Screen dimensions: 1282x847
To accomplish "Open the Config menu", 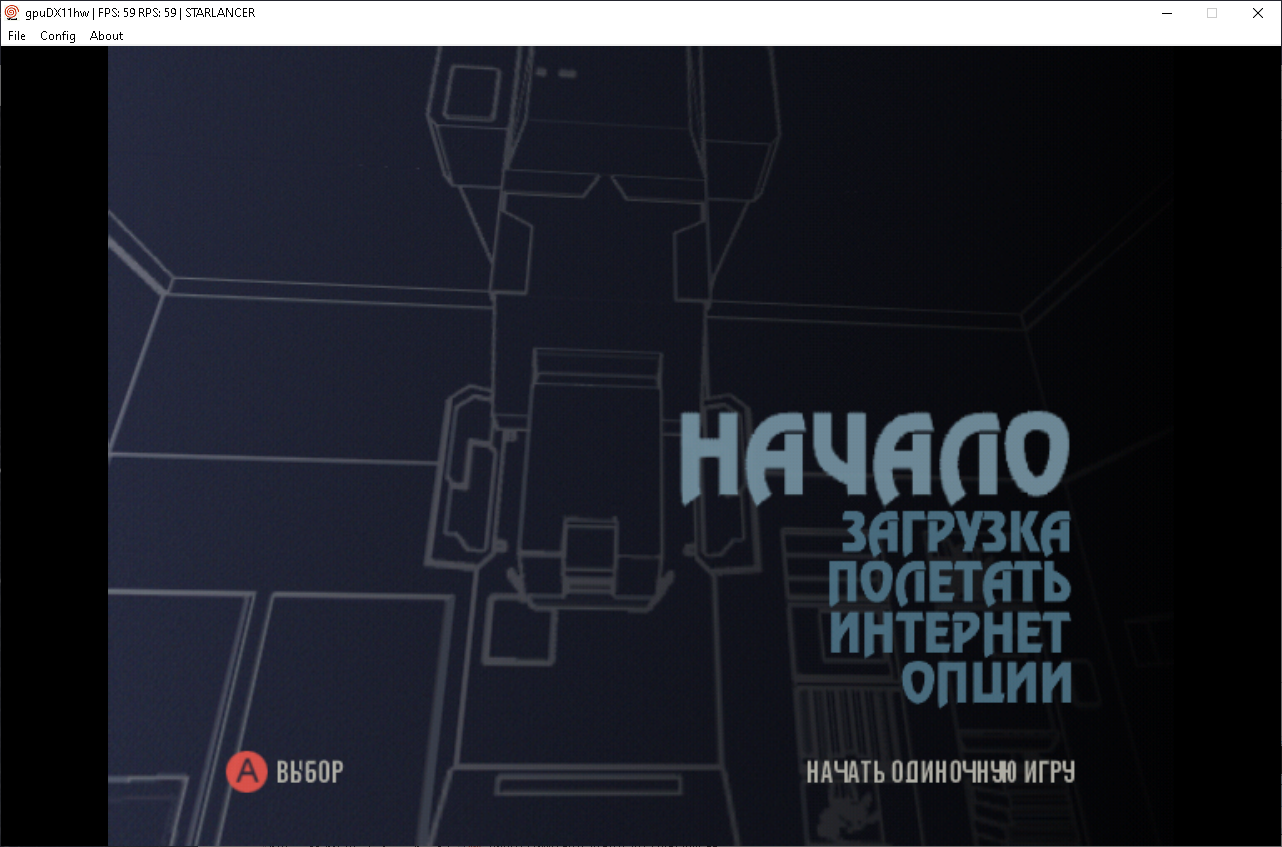I will (58, 36).
